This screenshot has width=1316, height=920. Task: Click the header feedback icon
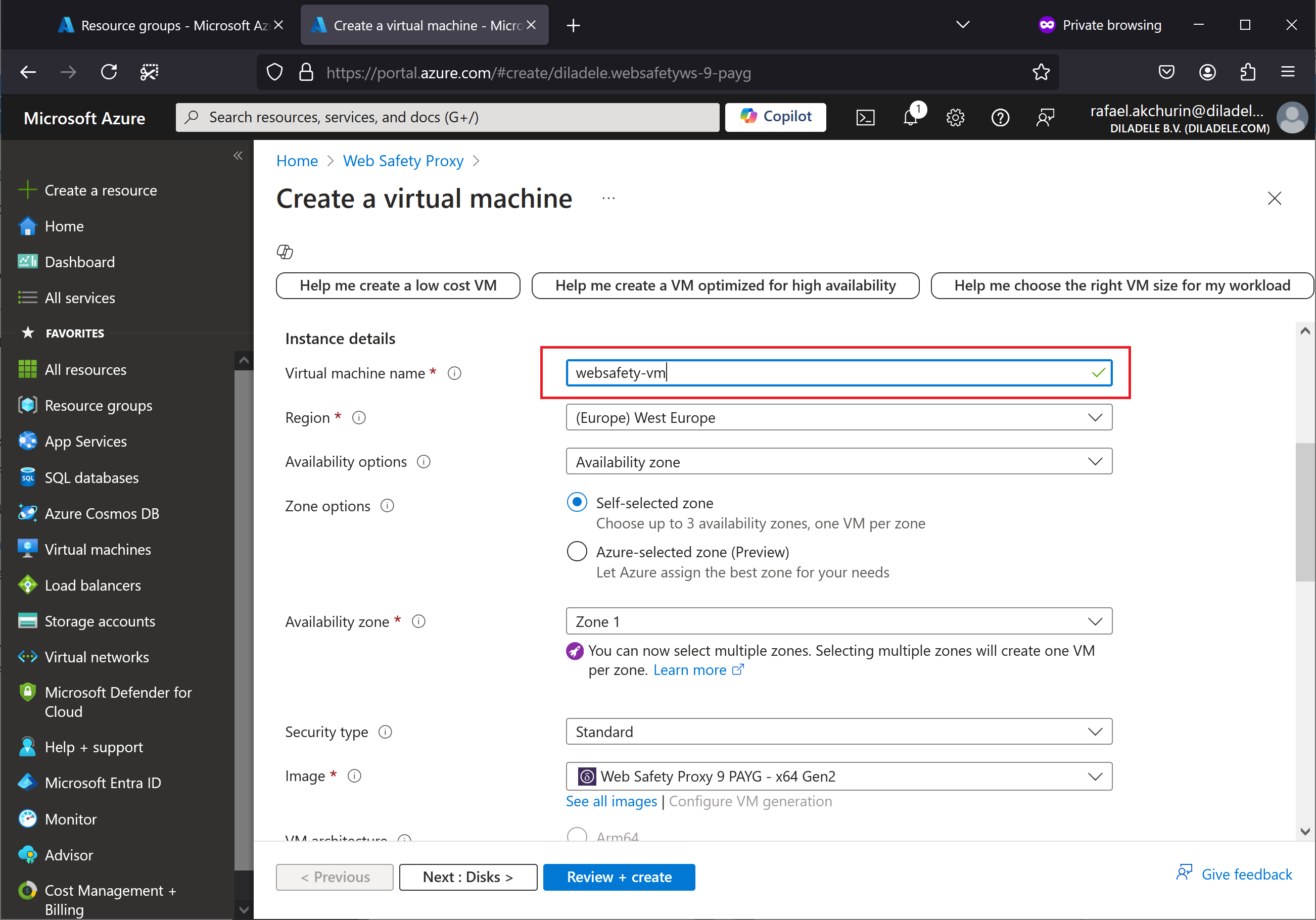tap(1045, 117)
